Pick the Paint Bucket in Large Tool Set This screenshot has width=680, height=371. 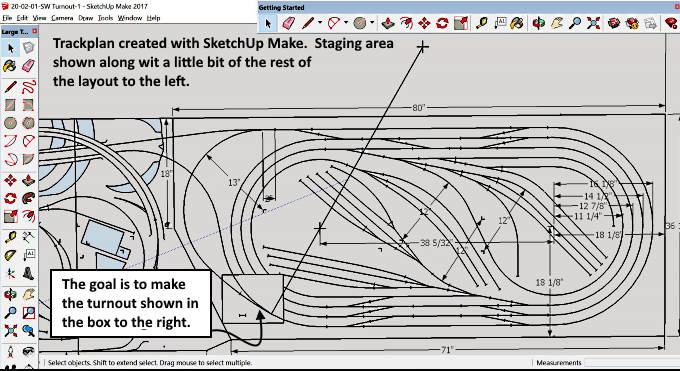click(x=10, y=66)
